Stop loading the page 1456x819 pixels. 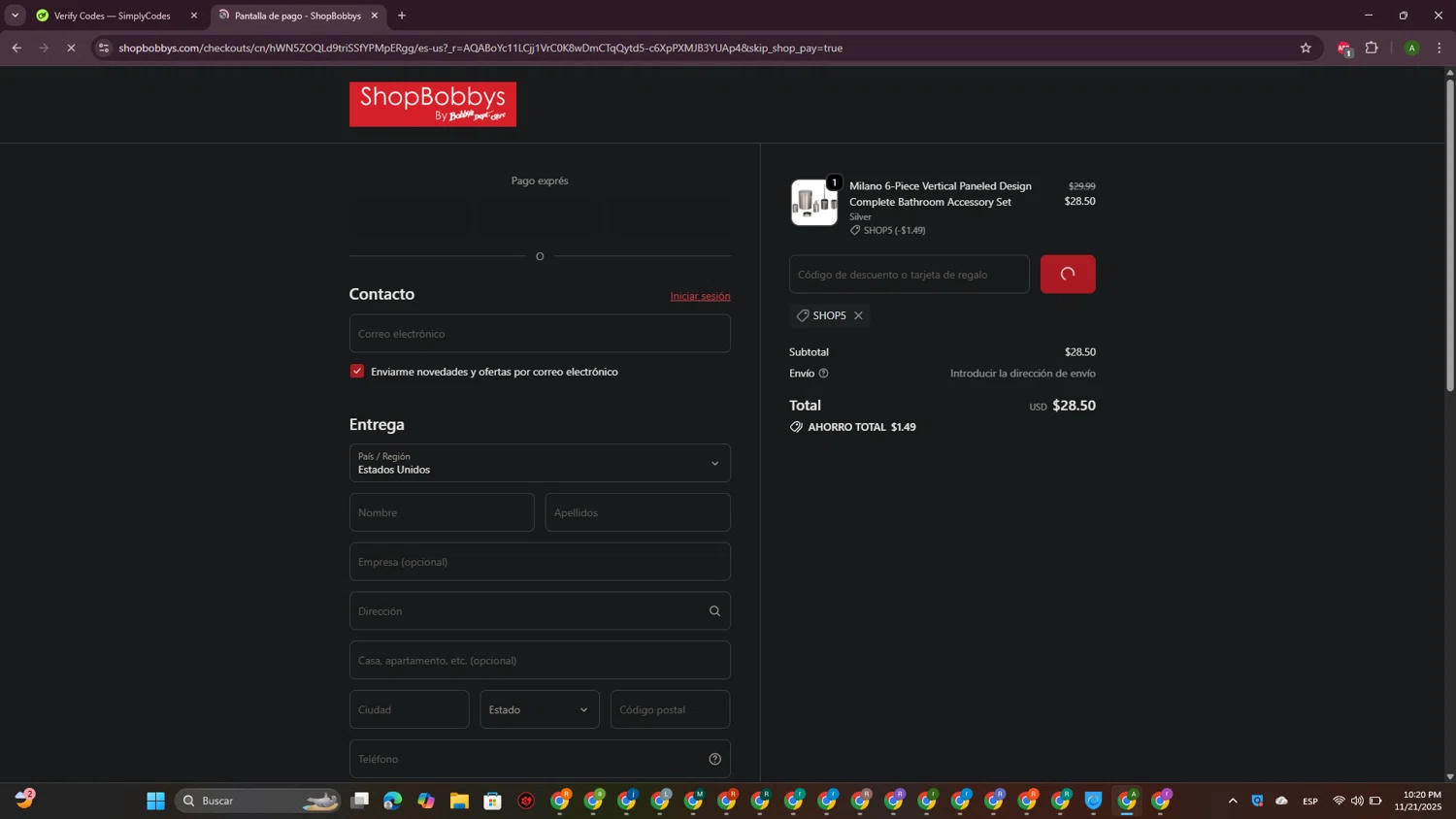click(x=71, y=48)
